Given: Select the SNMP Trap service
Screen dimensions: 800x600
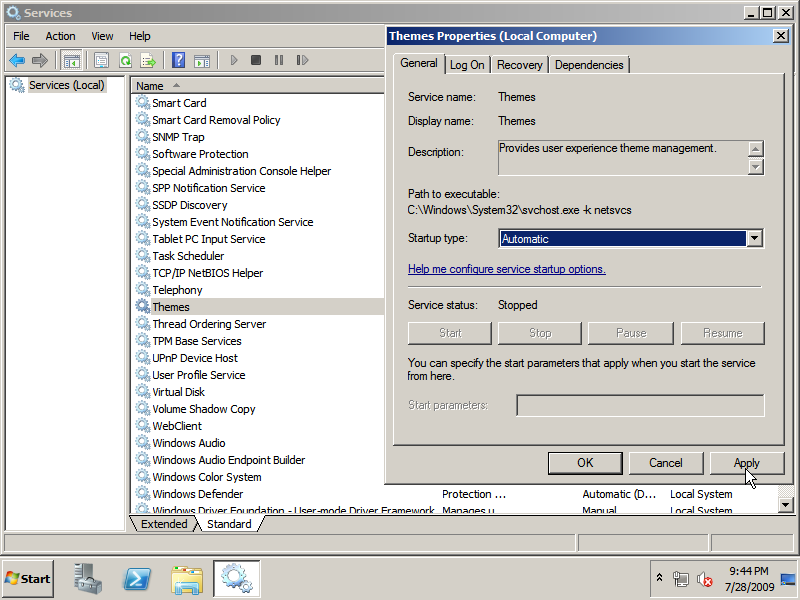Looking at the screenshot, I should [178, 137].
